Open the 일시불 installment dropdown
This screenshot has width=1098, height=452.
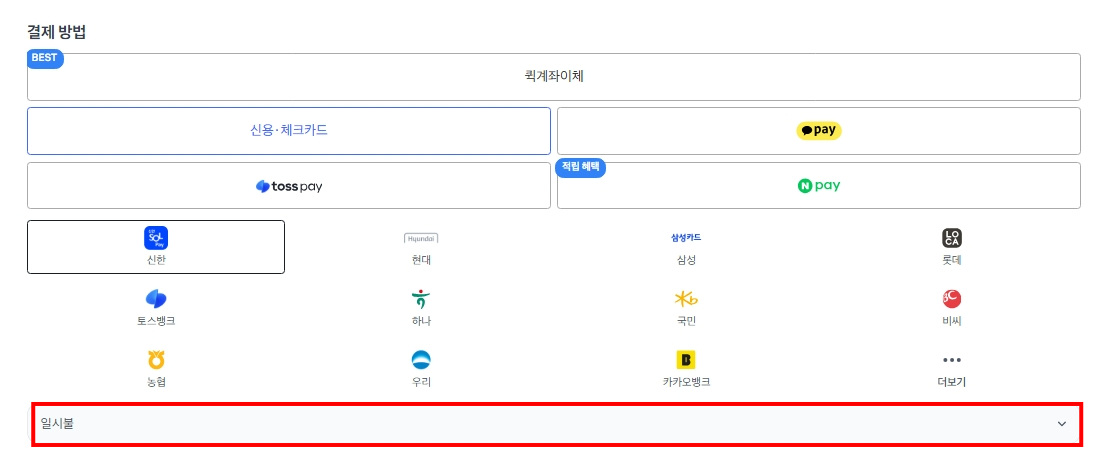click(557, 424)
